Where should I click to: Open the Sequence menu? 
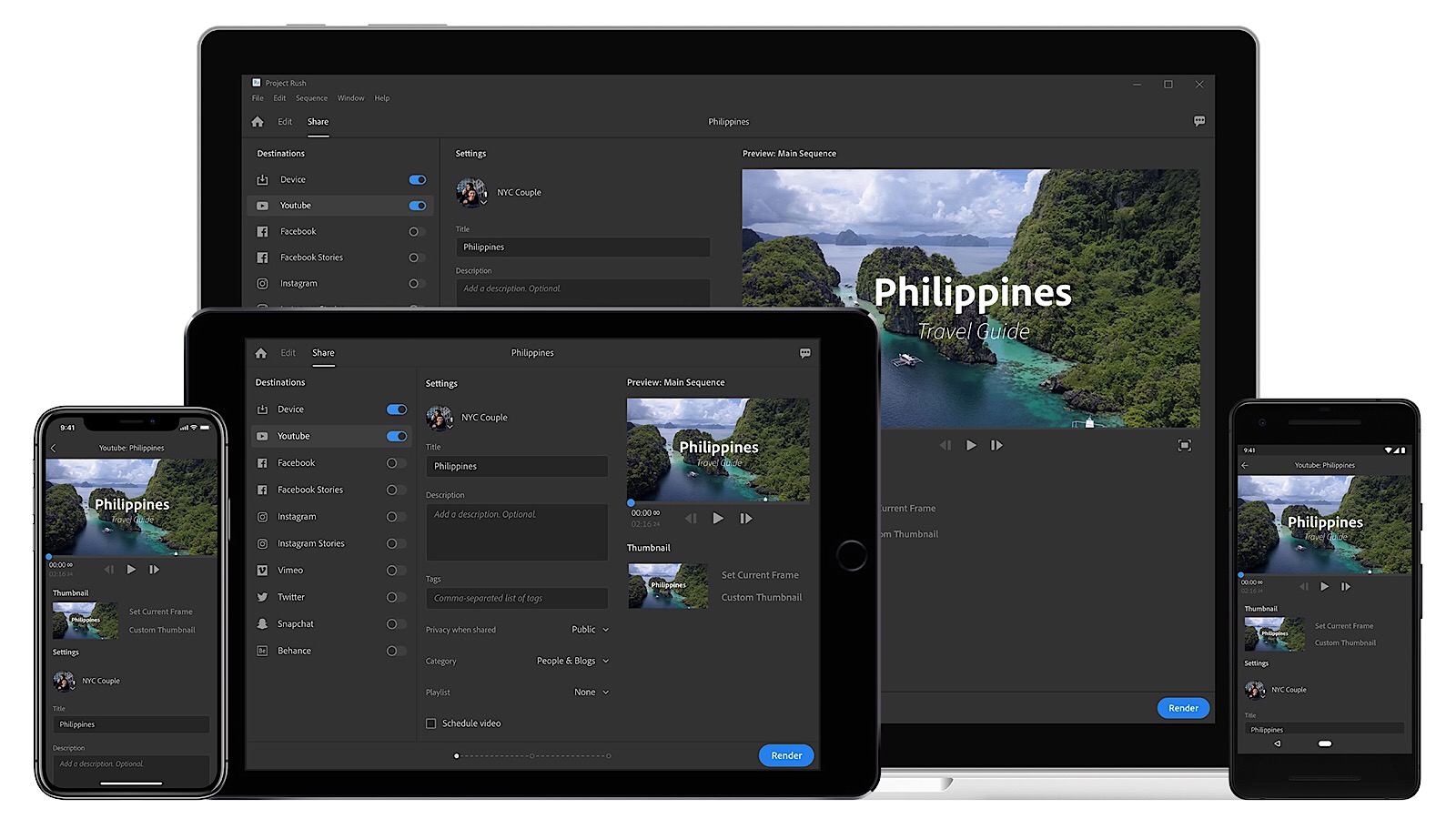[311, 98]
